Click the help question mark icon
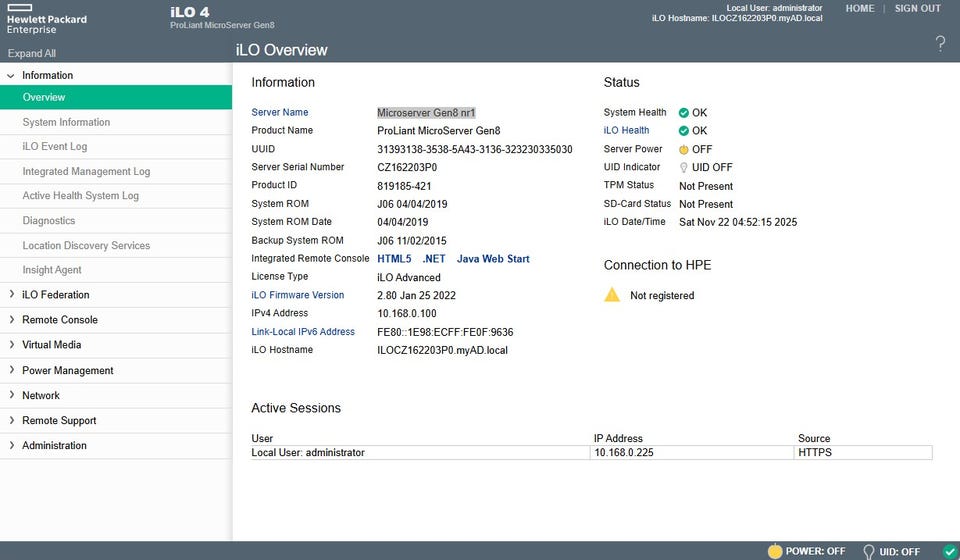This screenshot has width=960, height=560. click(x=940, y=43)
